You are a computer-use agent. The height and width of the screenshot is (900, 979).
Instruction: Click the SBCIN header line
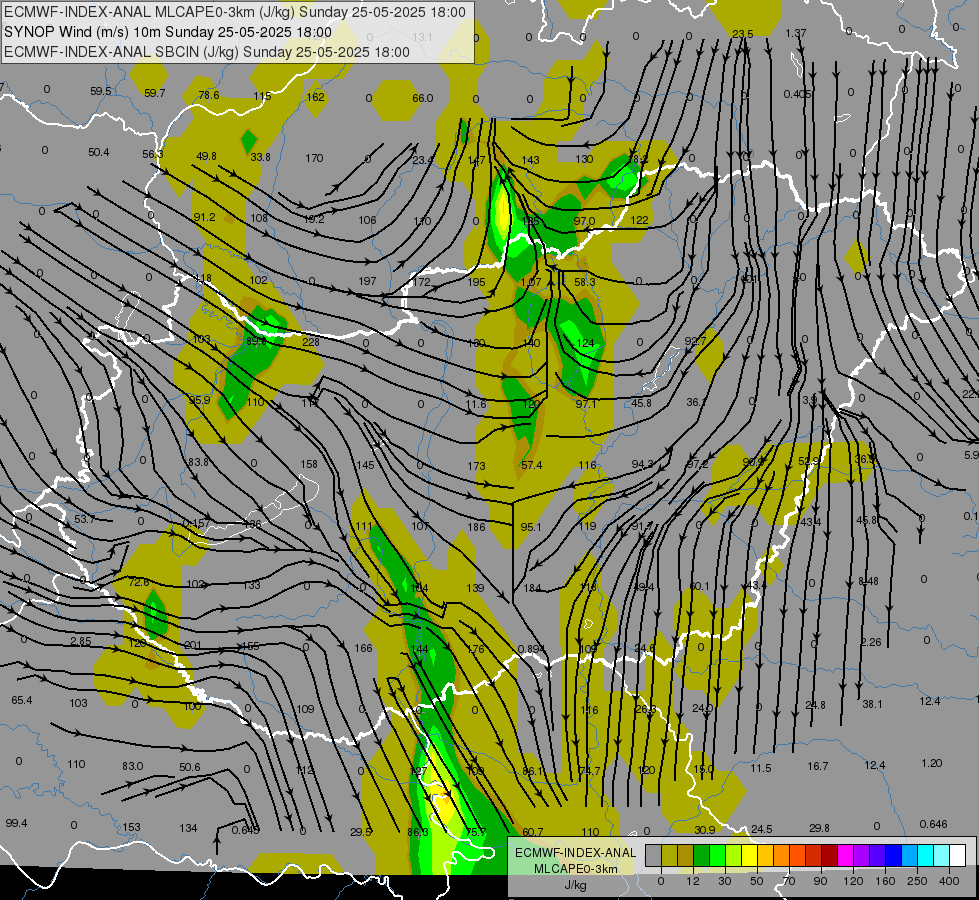click(207, 52)
